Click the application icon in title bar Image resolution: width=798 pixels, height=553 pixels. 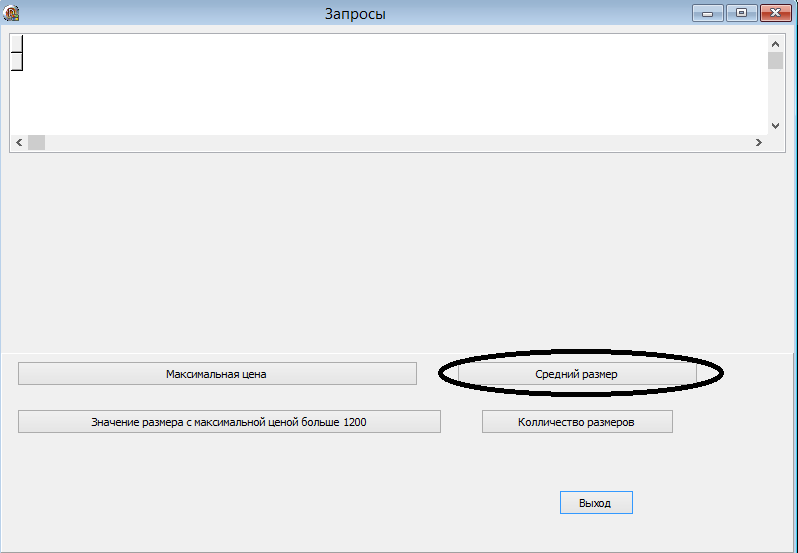point(11,13)
